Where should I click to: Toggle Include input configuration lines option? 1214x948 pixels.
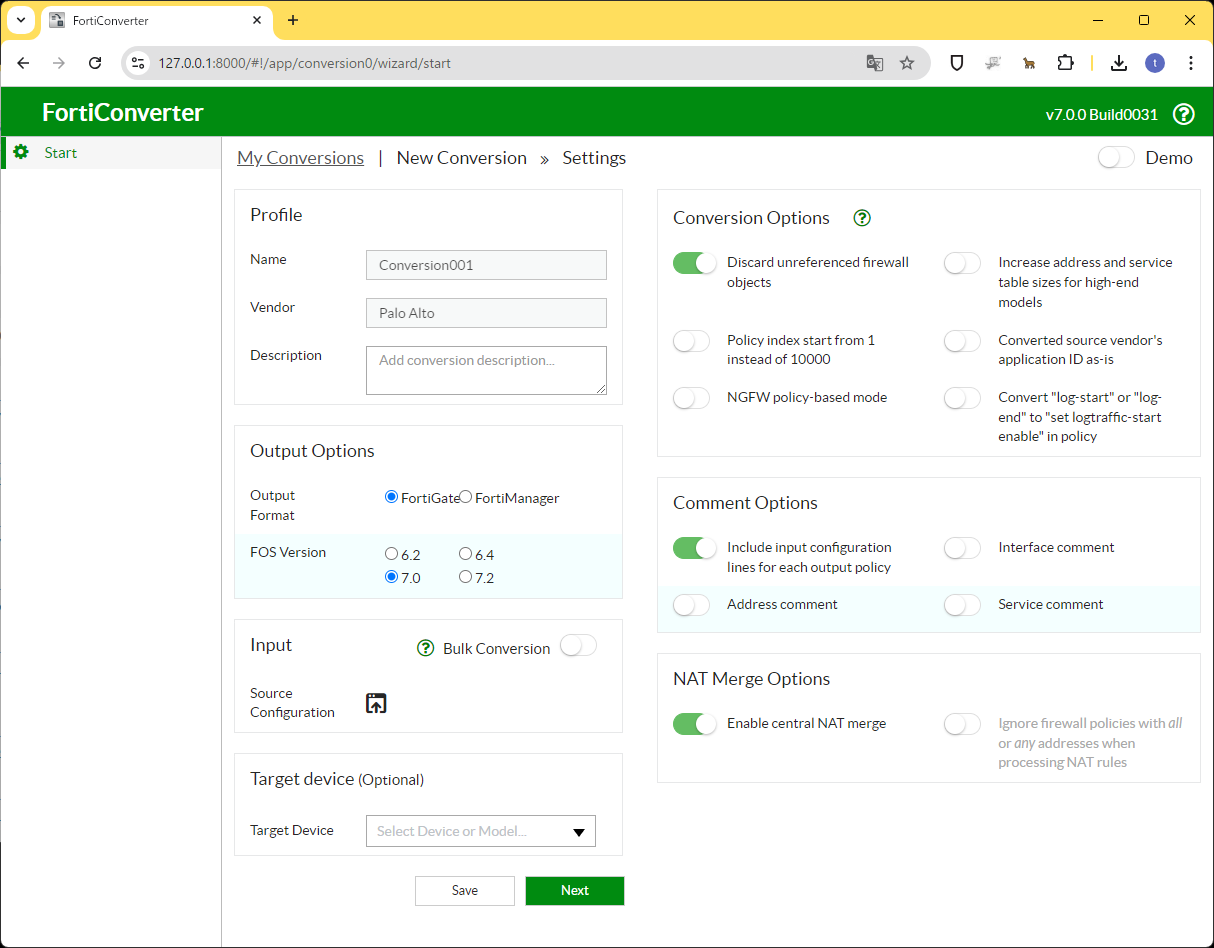tap(694, 548)
